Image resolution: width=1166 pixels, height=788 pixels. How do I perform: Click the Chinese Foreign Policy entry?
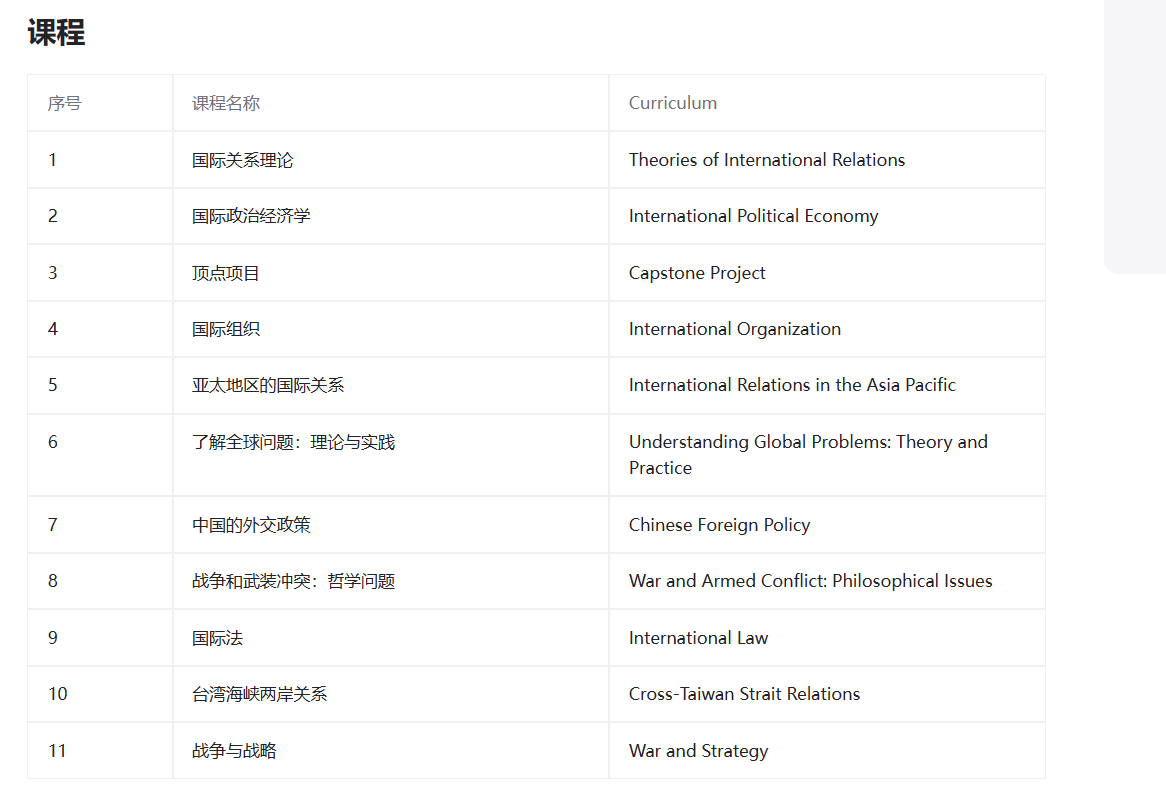719,525
